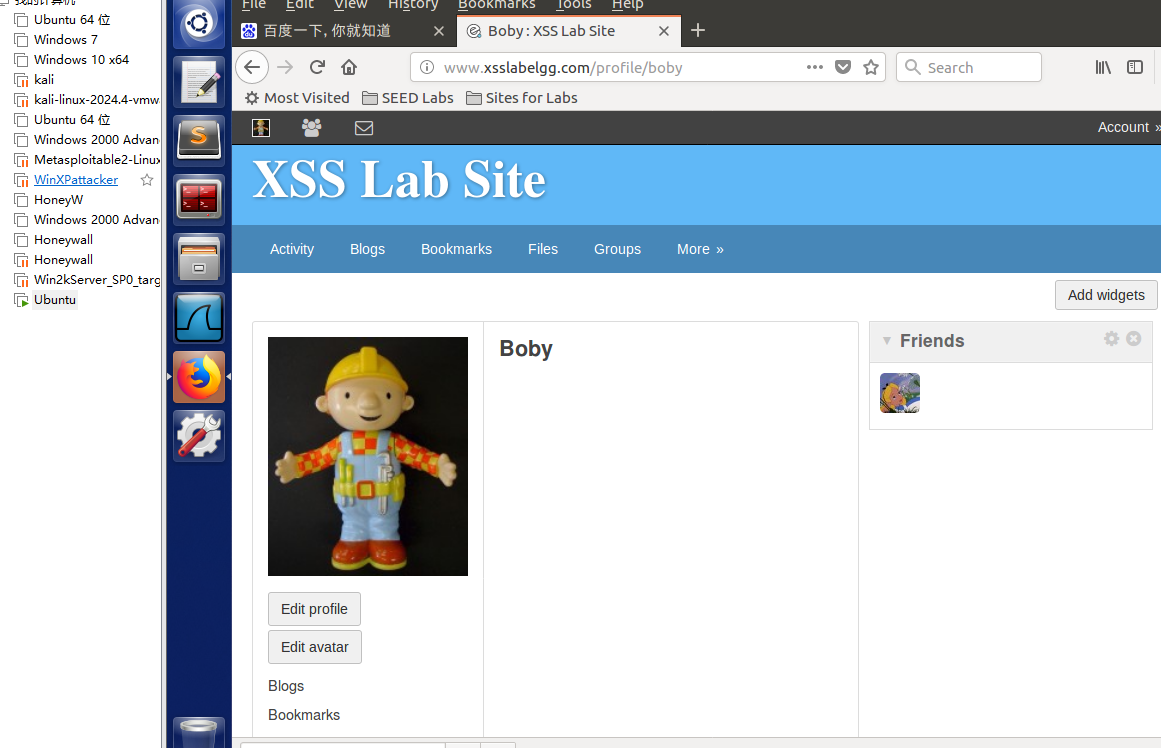The image size is (1161, 748).
Task: Go back to previous page
Action: 252,67
